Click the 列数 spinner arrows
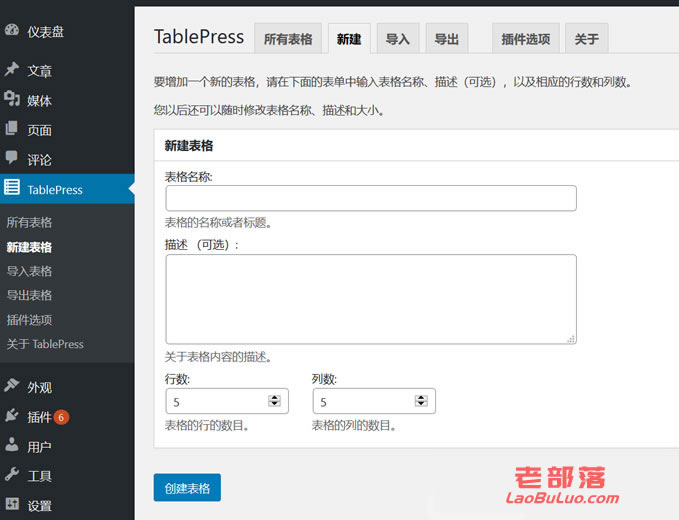Viewport: 679px width, 520px height. pyautogui.click(x=421, y=400)
